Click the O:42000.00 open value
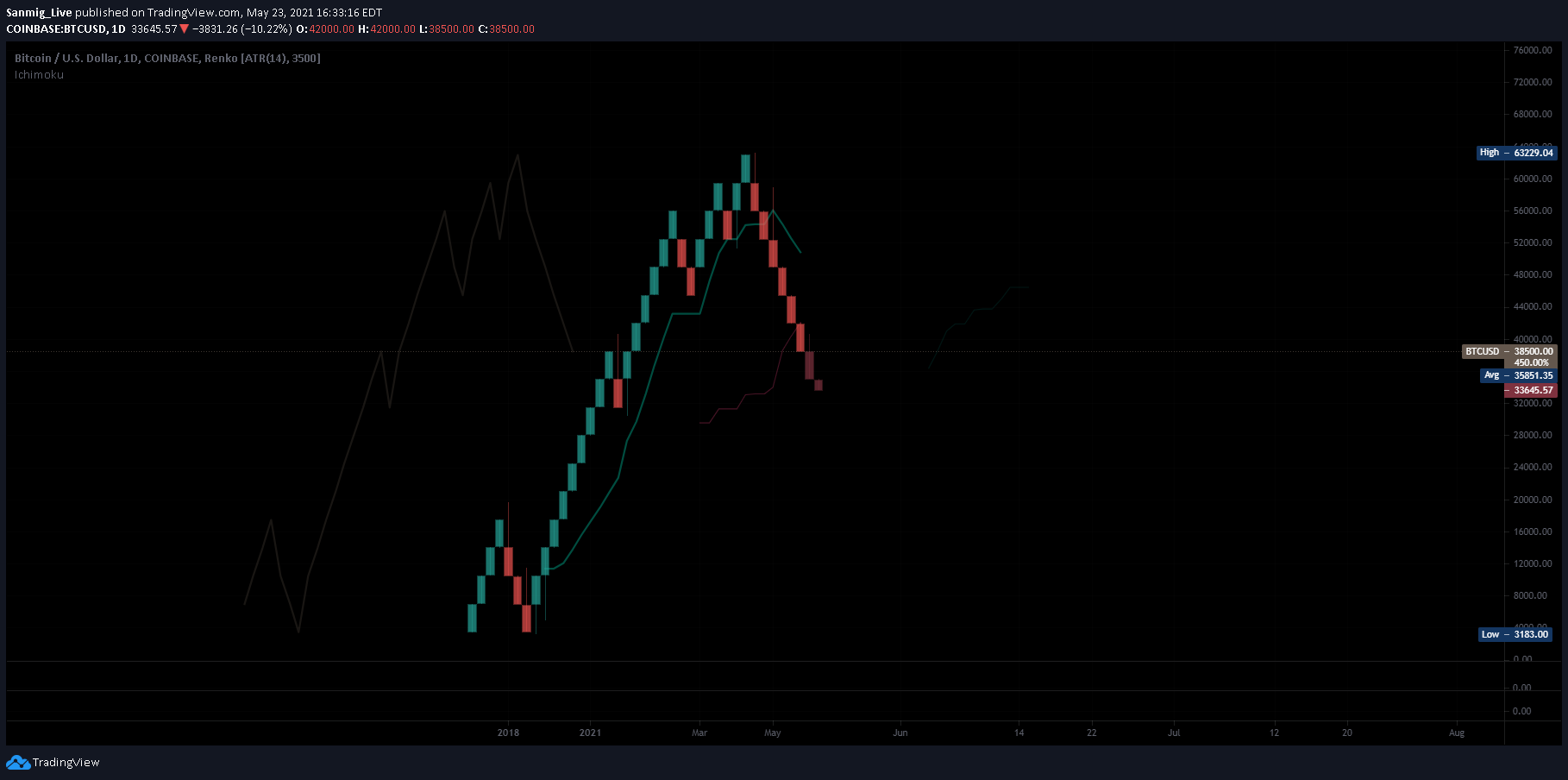1568x780 pixels. (325, 28)
